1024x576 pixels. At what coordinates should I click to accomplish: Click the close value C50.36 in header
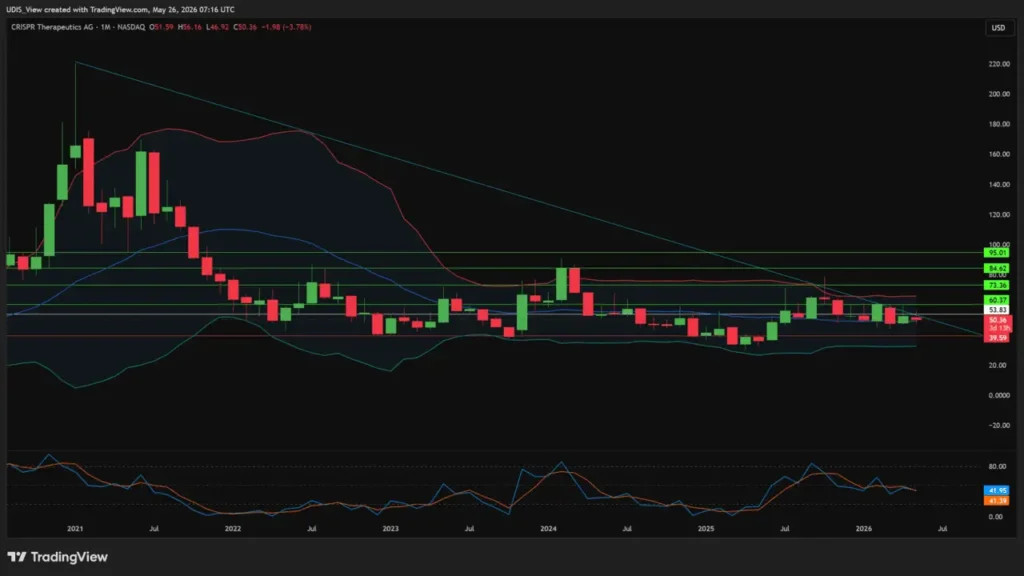[x=246, y=27]
